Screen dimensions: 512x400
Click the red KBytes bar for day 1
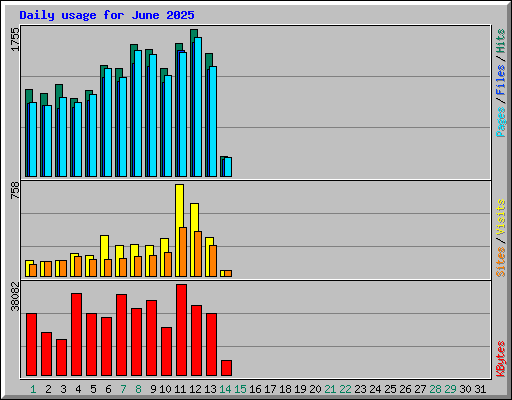point(31,344)
